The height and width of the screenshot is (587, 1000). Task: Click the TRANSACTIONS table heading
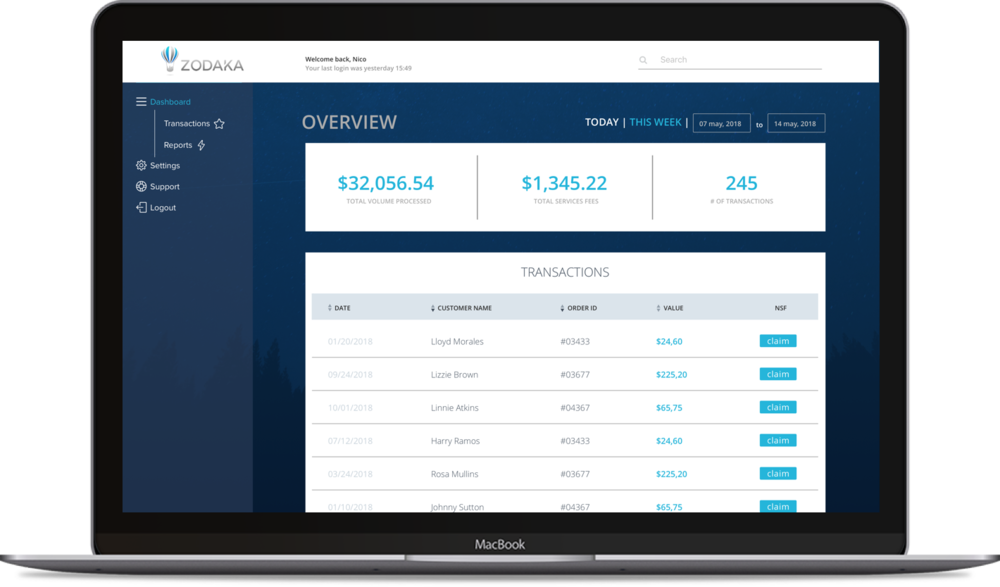coord(564,272)
